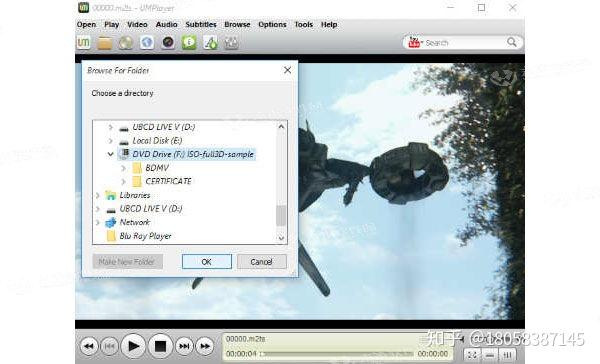The width and height of the screenshot is (600, 364).
Task: Click the green playlist toolbar icon
Action: (189, 42)
